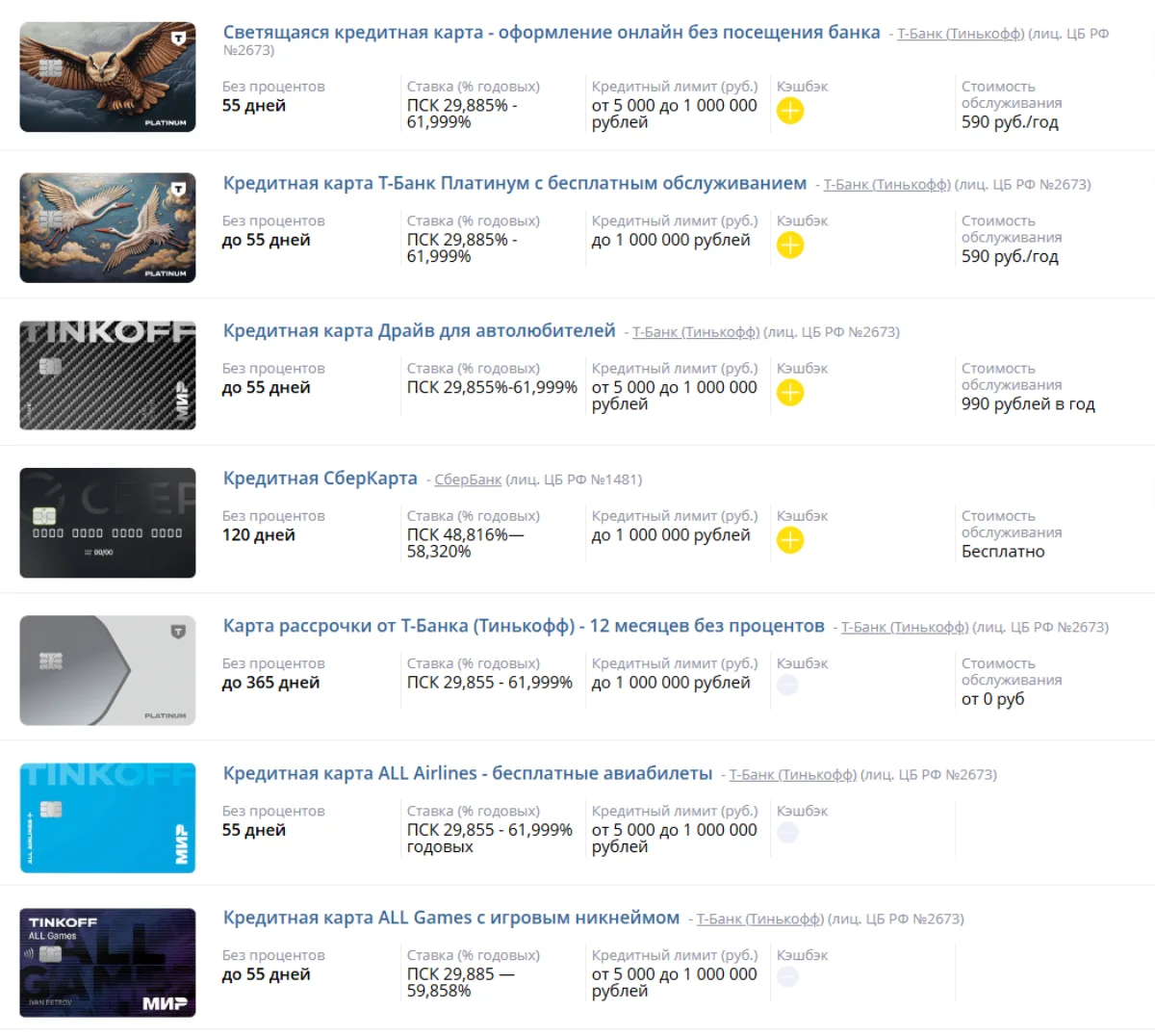
Task: Click the yellow cashback icon for T-Банк Платинум card
Action: (x=790, y=246)
